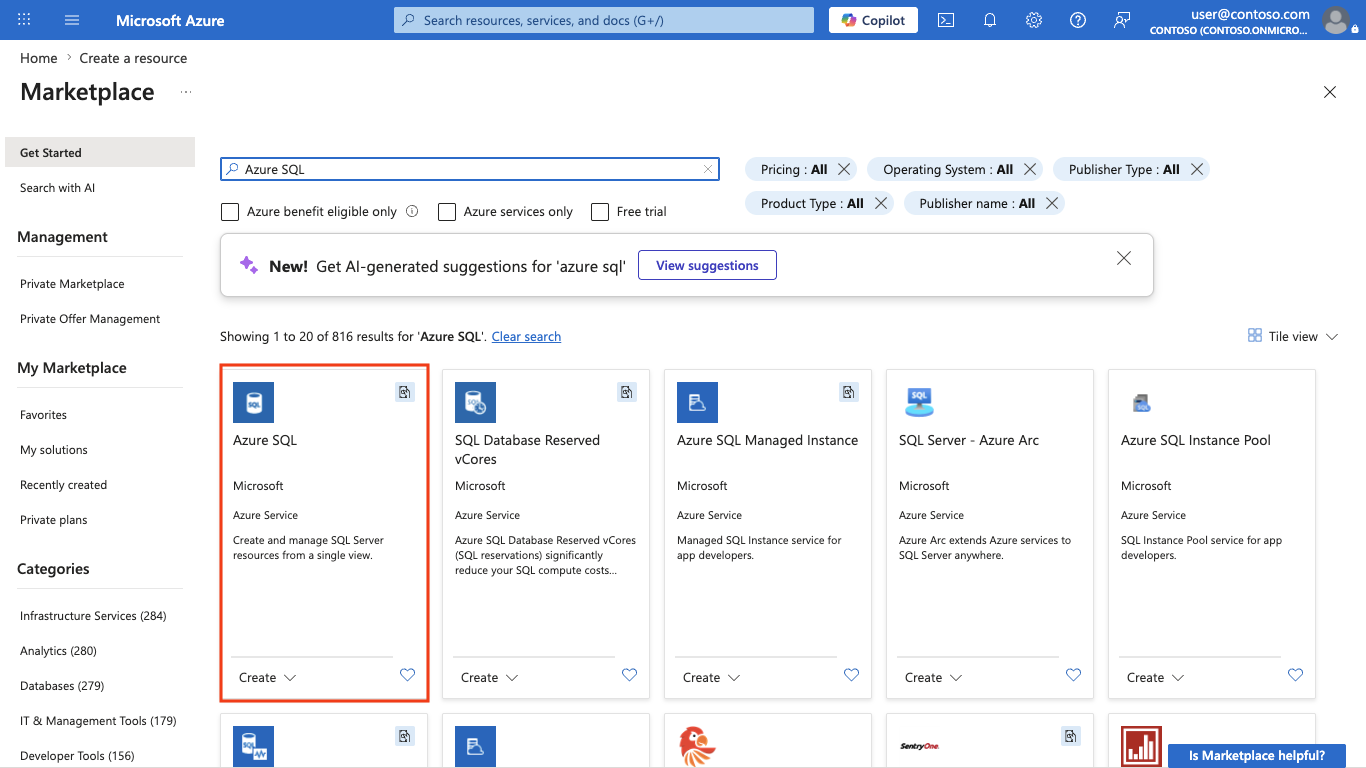Click Azure SQL Managed Instance logo
Viewport: 1366px width, 768px height.
[x=697, y=402]
